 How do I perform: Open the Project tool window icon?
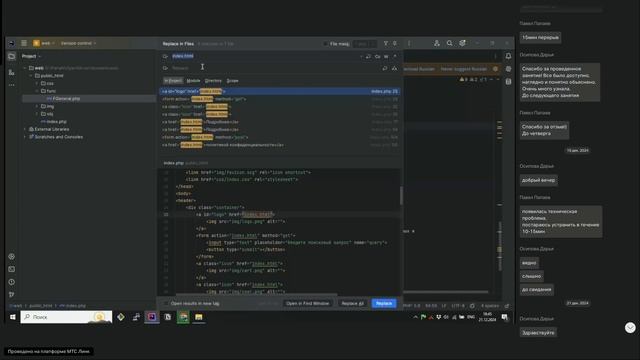tap(11, 56)
